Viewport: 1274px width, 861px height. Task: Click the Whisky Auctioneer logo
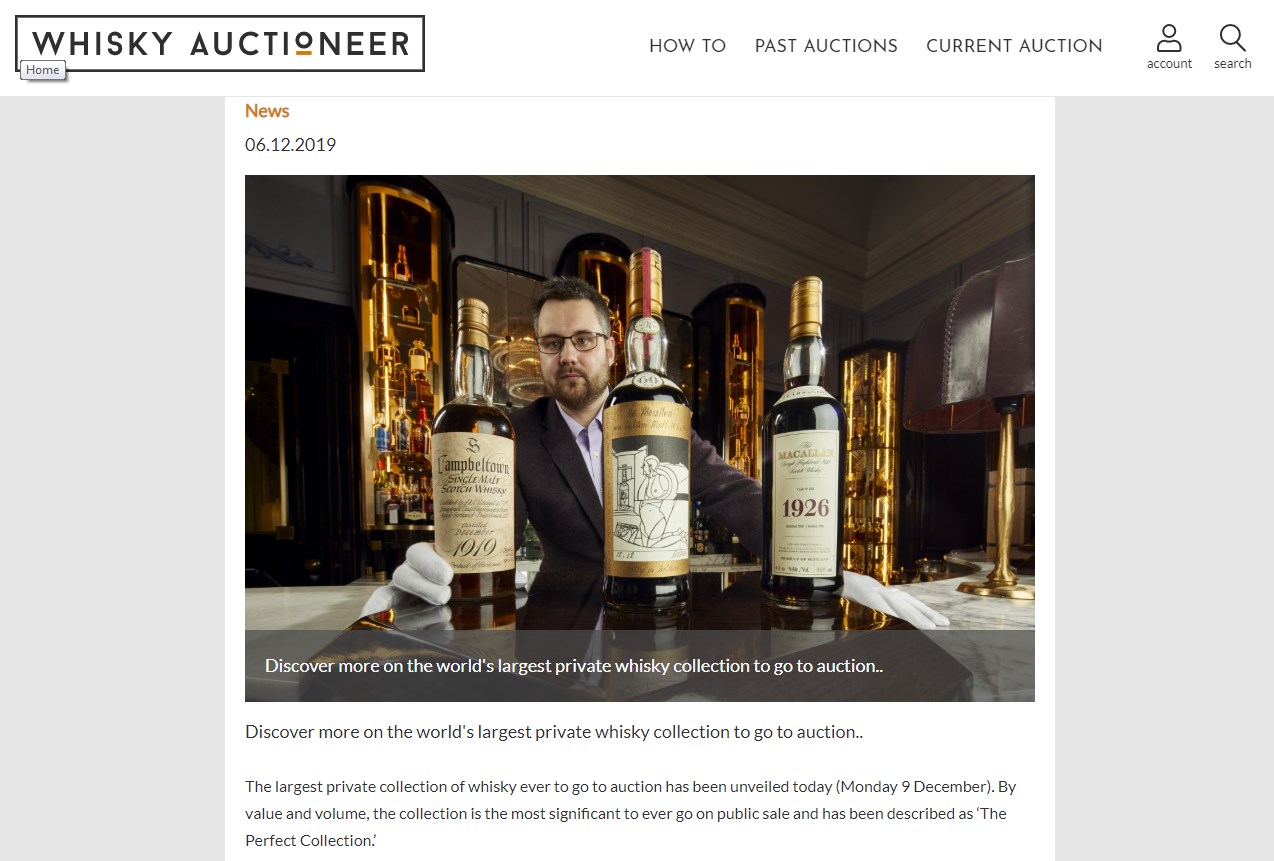click(x=220, y=43)
